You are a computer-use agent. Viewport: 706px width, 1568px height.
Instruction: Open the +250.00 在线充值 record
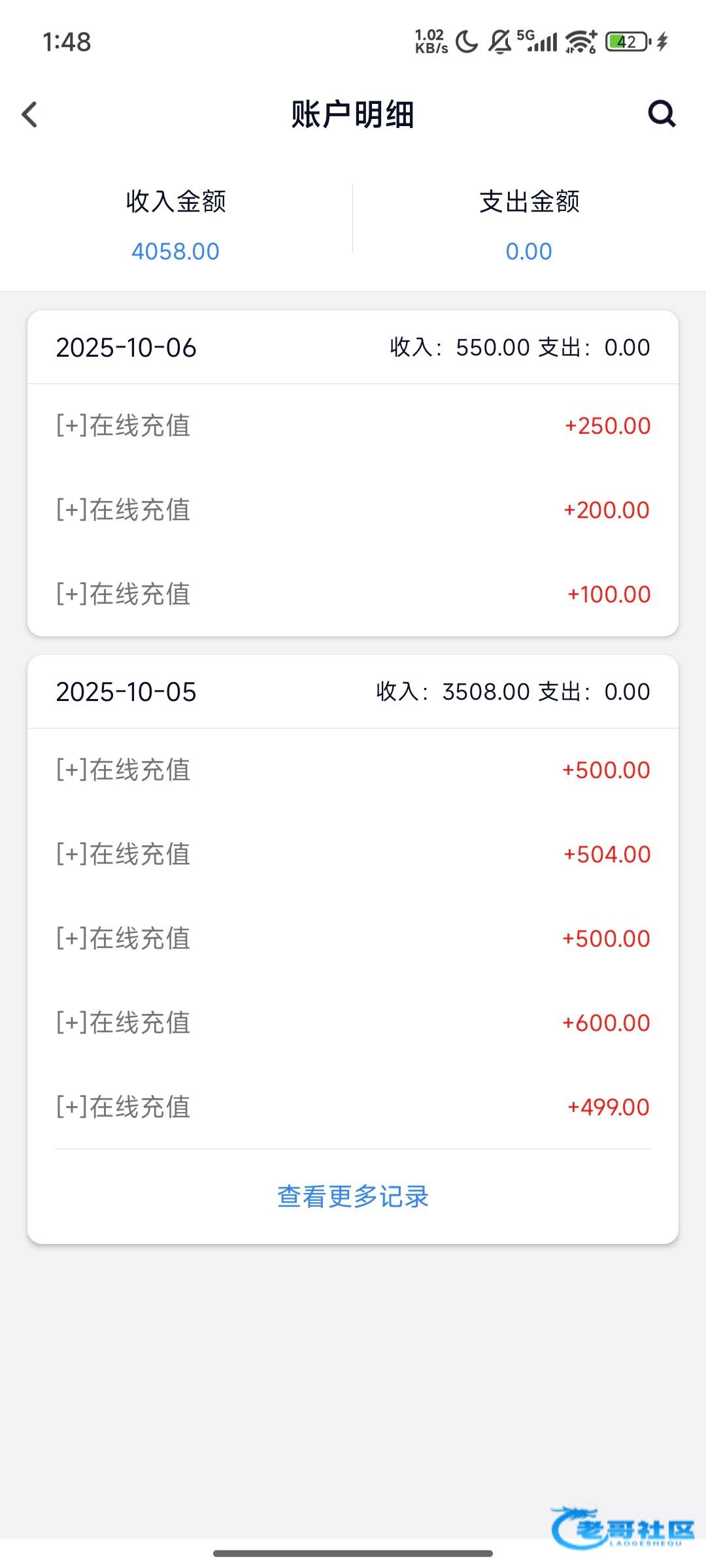click(x=353, y=426)
